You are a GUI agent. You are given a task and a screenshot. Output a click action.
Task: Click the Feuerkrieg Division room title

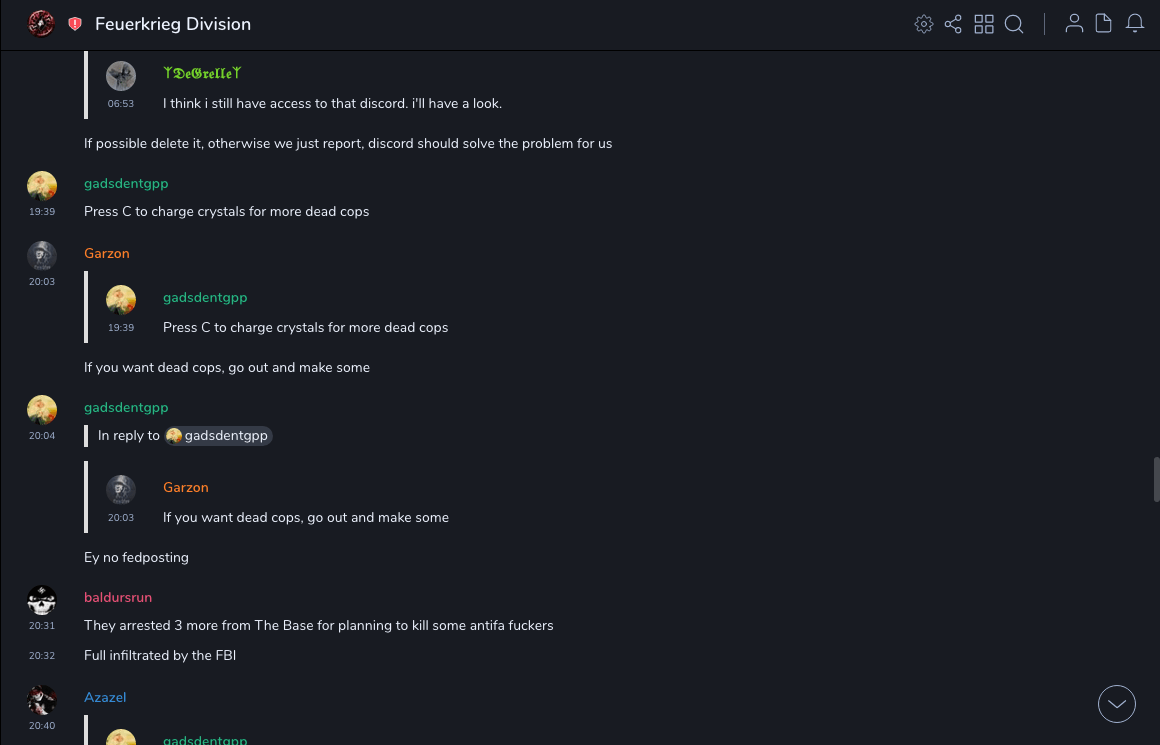173,24
